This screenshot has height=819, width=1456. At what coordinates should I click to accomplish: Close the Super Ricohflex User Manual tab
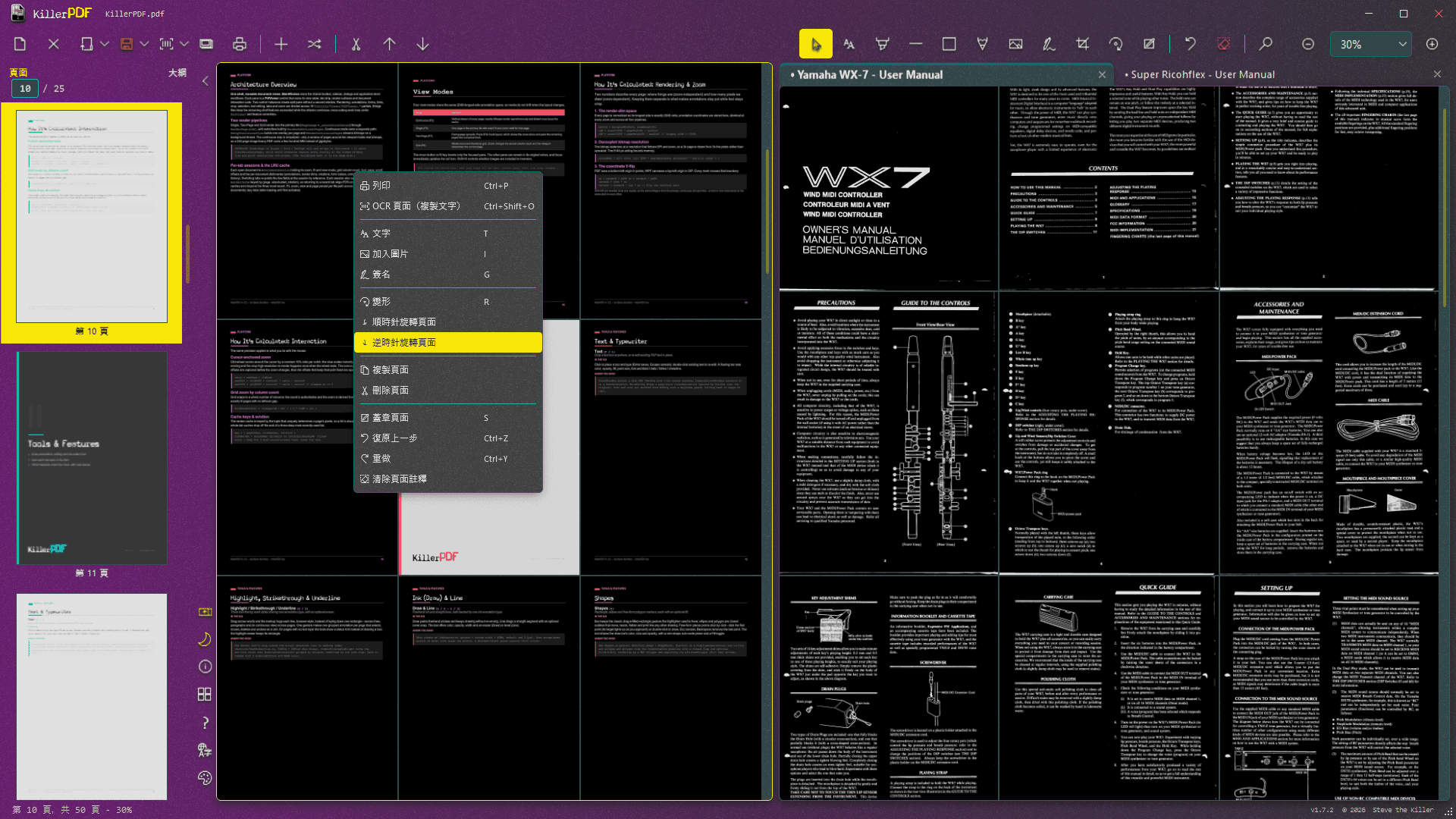click(1437, 74)
